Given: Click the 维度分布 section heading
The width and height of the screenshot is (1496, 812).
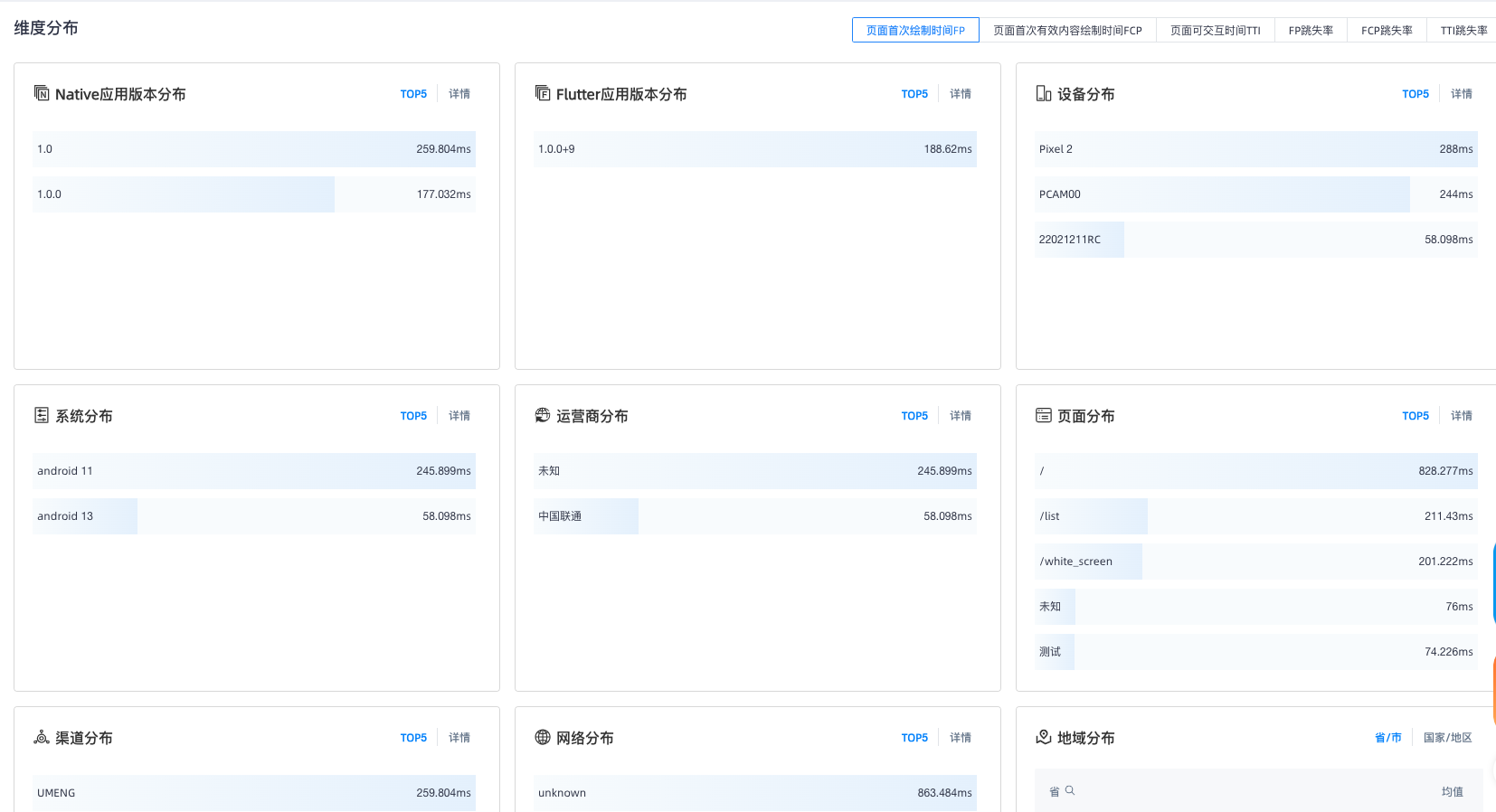Looking at the screenshot, I should pyautogui.click(x=46, y=28).
